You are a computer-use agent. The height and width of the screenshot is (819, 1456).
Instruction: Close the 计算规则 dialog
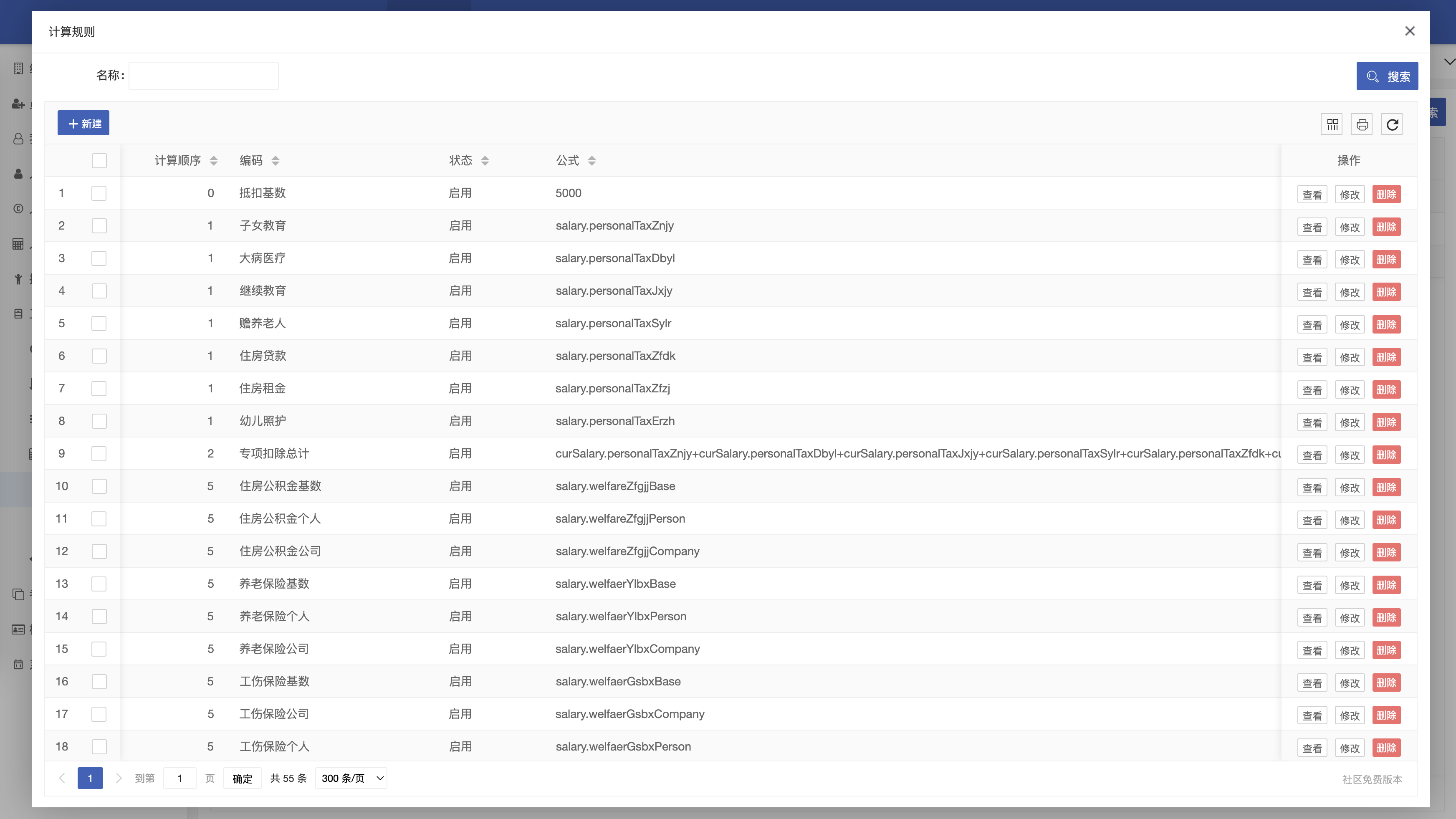[1410, 31]
